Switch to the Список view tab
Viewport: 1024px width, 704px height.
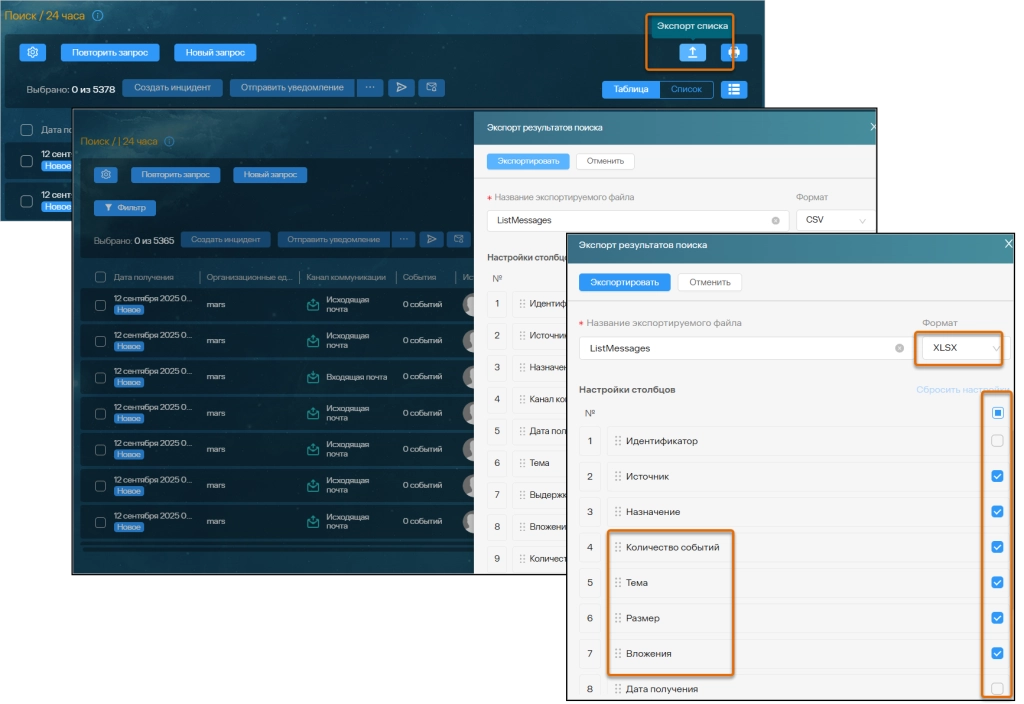pyautogui.click(x=687, y=89)
